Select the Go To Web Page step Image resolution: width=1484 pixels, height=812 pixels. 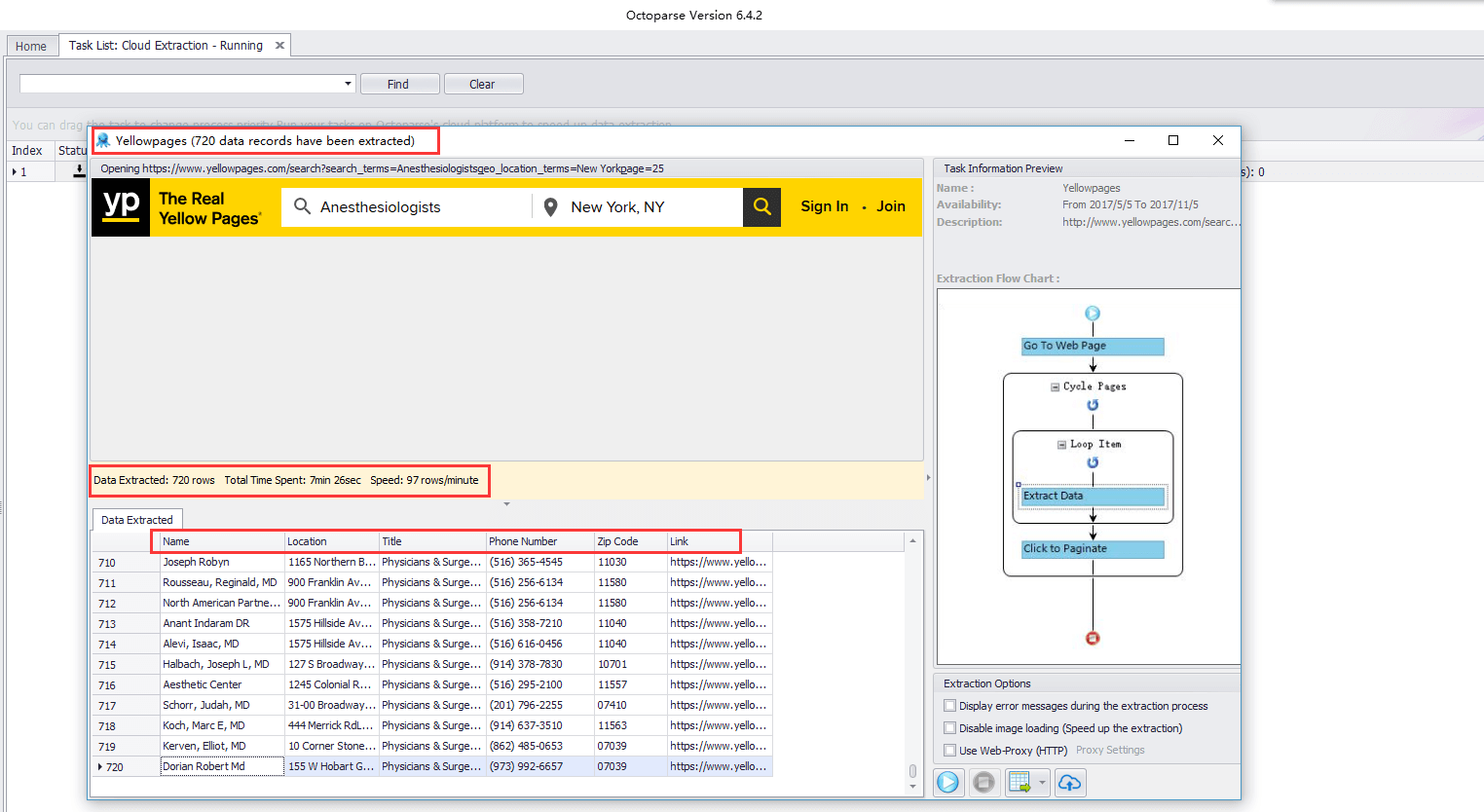(1093, 346)
